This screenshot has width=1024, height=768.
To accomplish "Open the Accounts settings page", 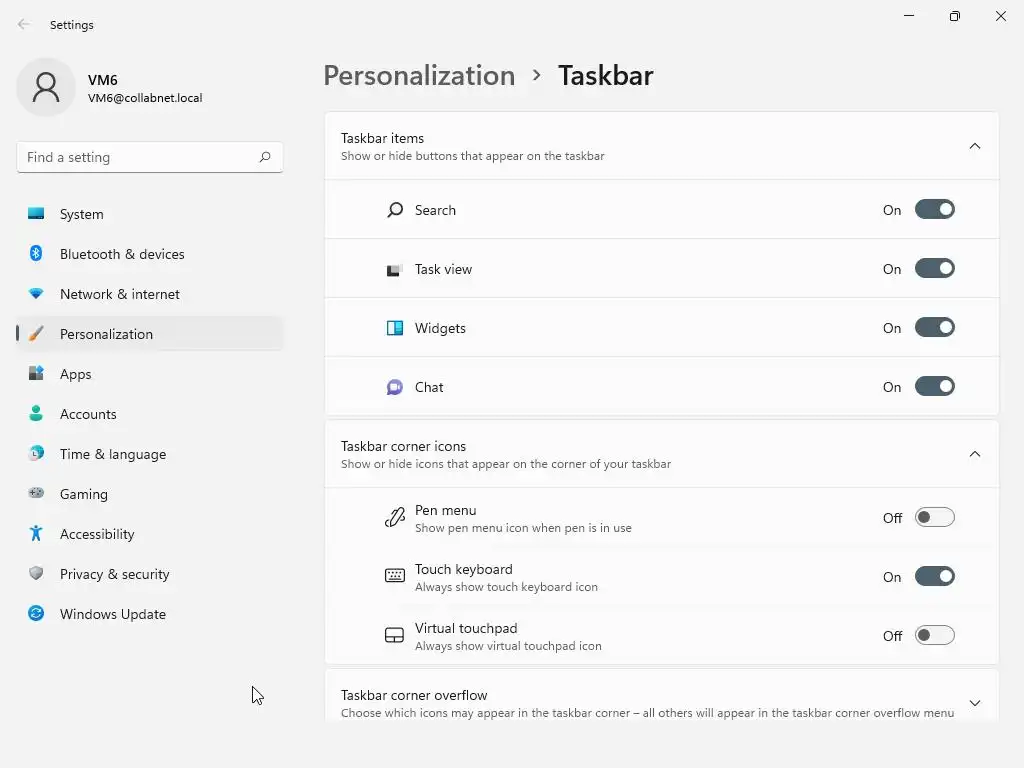I will tap(88, 414).
